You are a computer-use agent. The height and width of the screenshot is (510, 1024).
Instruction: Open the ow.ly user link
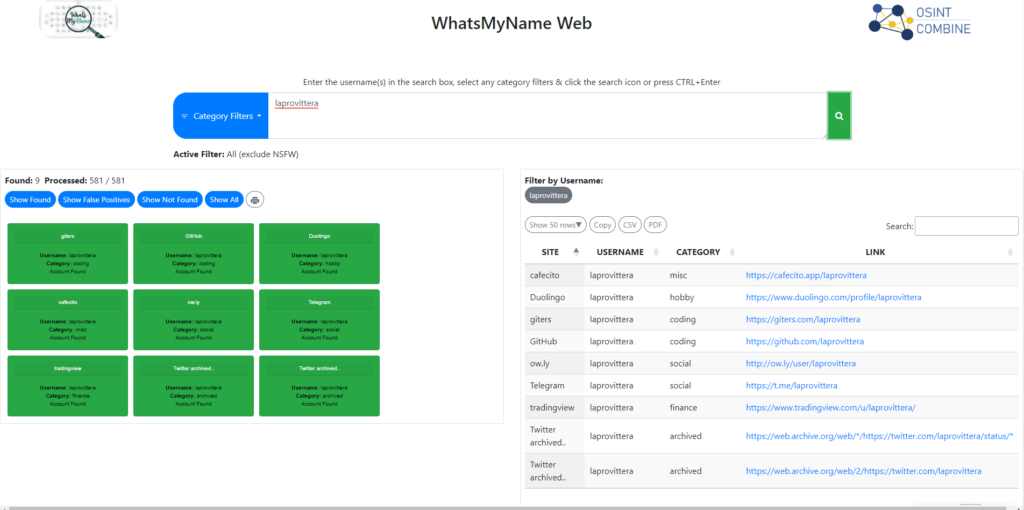point(801,363)
